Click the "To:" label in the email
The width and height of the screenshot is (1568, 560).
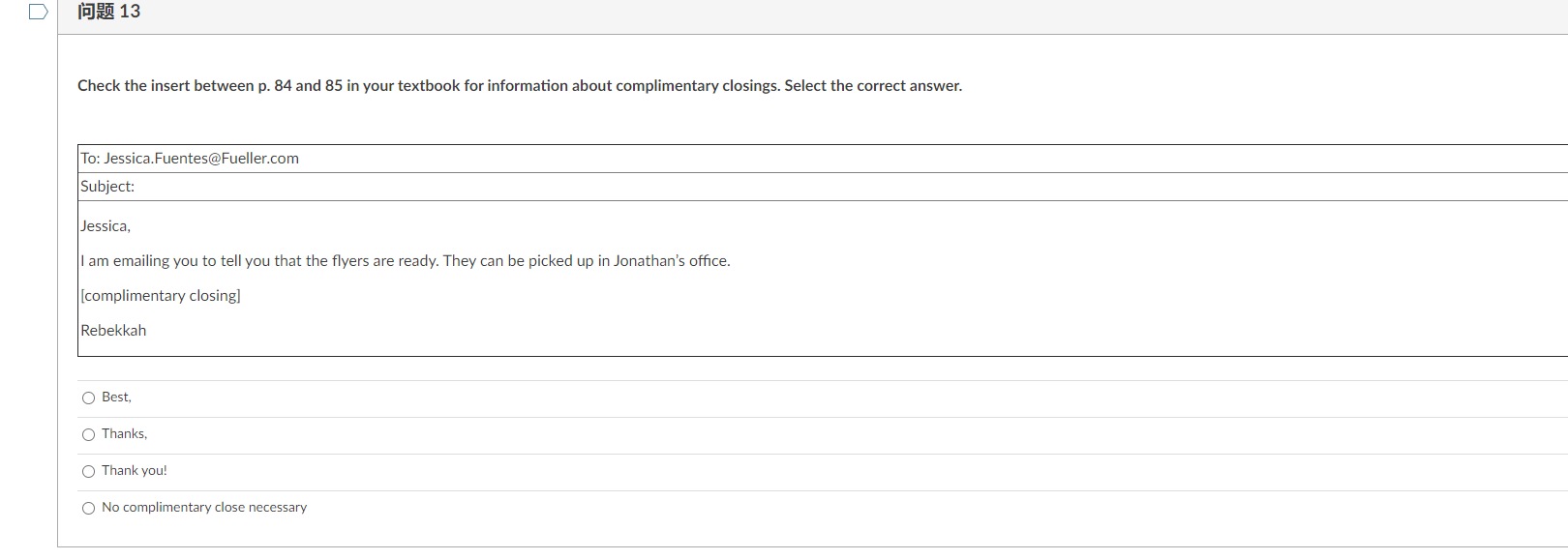[90, 159]
